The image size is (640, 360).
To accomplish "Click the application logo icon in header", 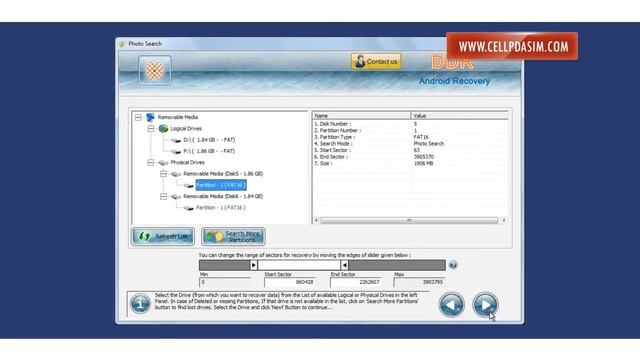I will [155, 71].
